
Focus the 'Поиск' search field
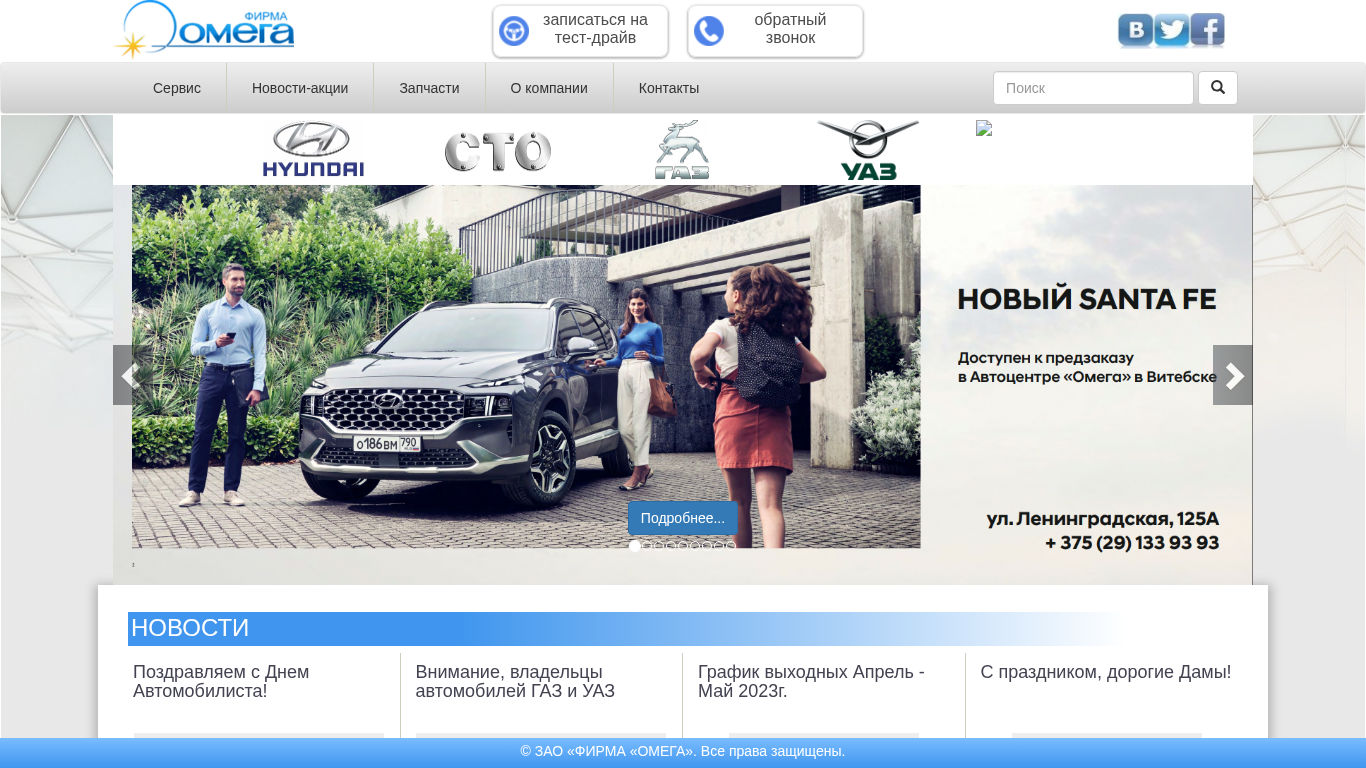pos(1093,88)
